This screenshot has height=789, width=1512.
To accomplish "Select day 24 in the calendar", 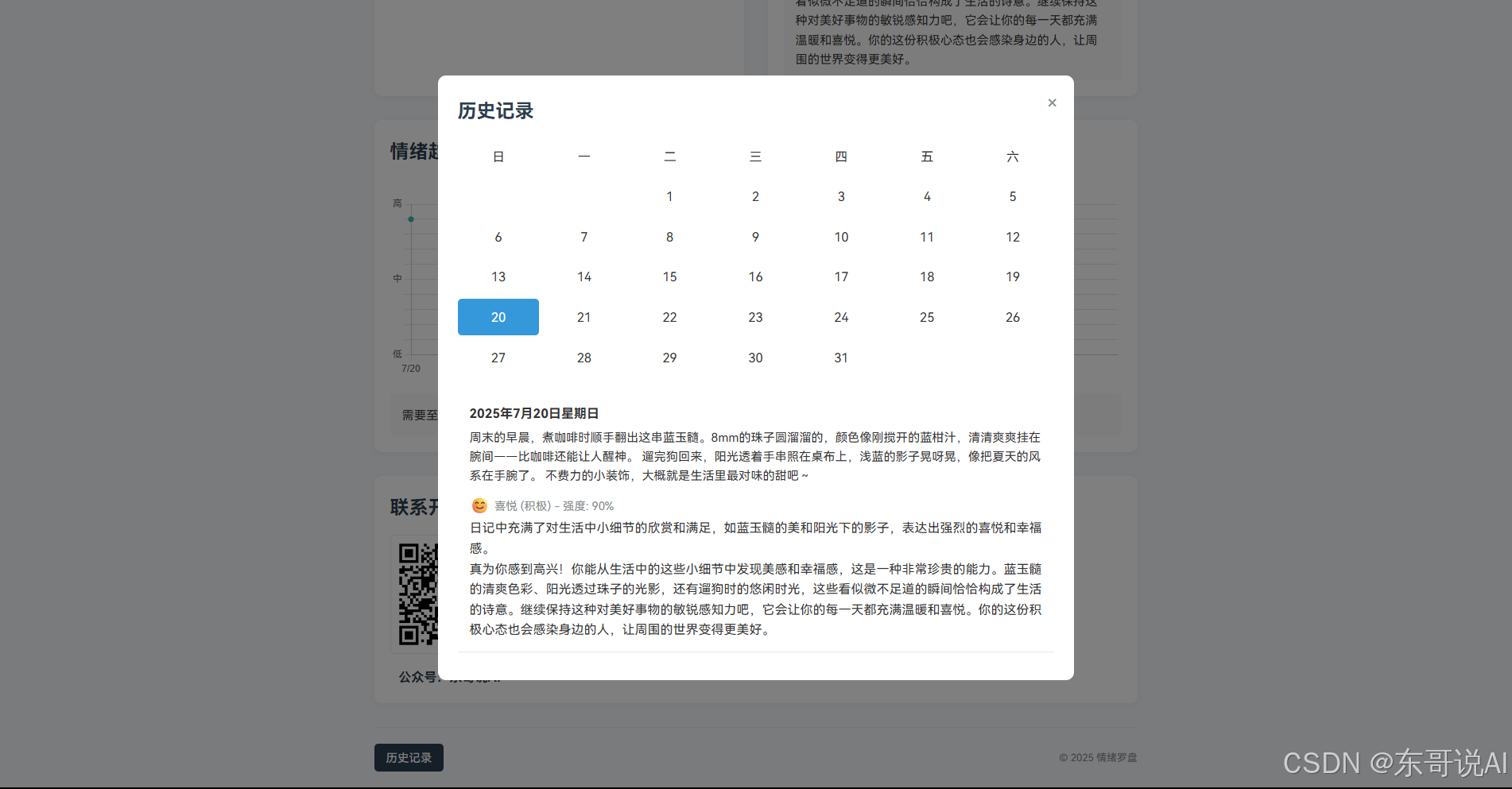I will click(x=841, y=317).
